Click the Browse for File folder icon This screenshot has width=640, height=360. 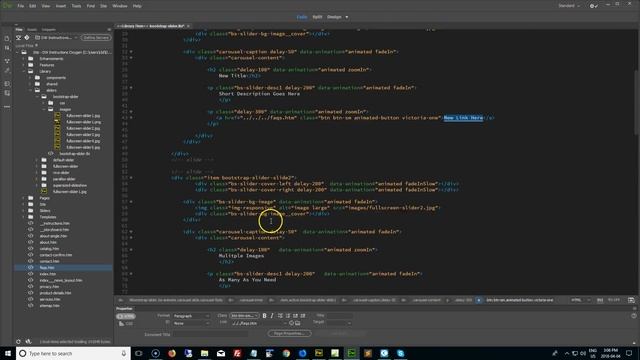[x=298, y=323]
